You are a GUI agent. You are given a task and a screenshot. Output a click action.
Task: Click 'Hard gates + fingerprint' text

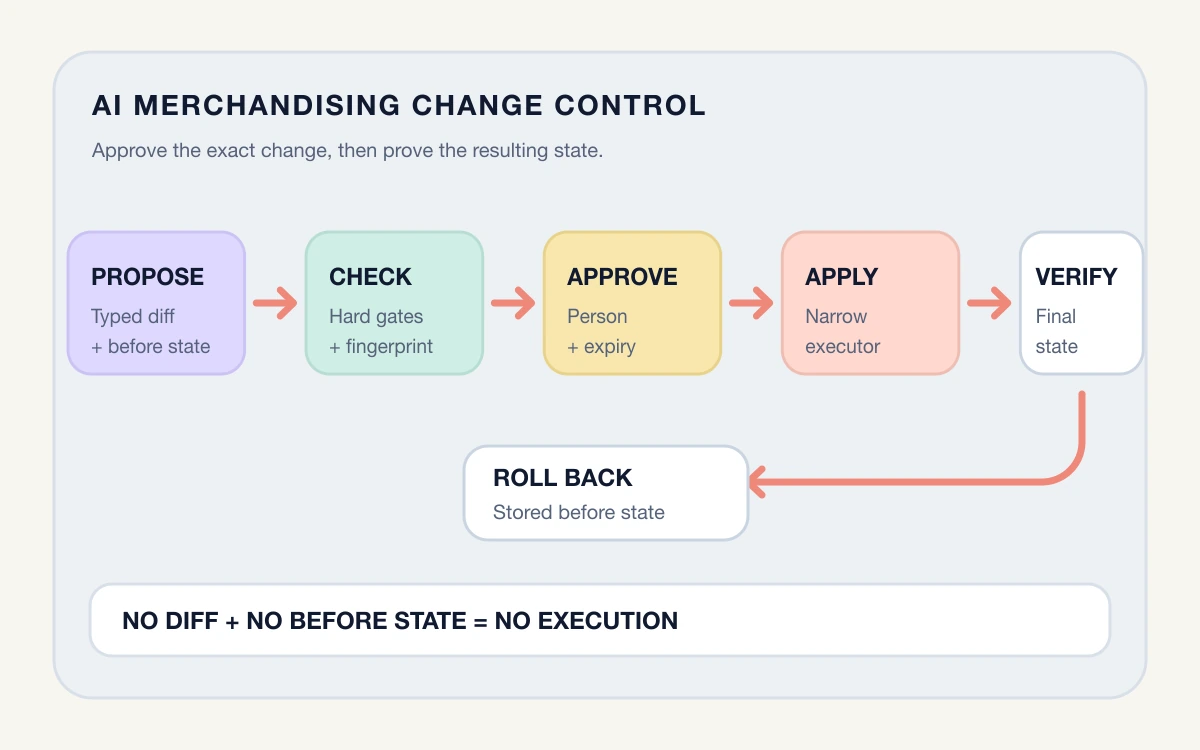[x=381, y=331]
